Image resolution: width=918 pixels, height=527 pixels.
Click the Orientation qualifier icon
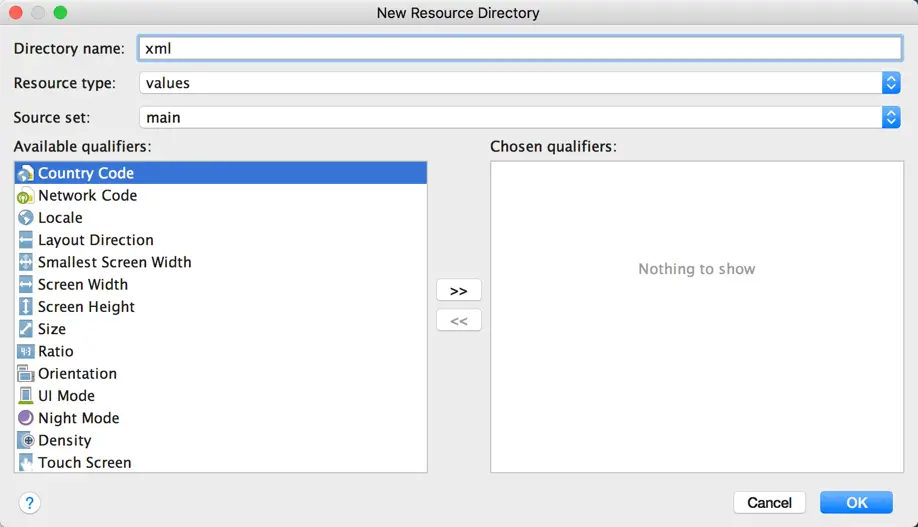click(25, 374)
